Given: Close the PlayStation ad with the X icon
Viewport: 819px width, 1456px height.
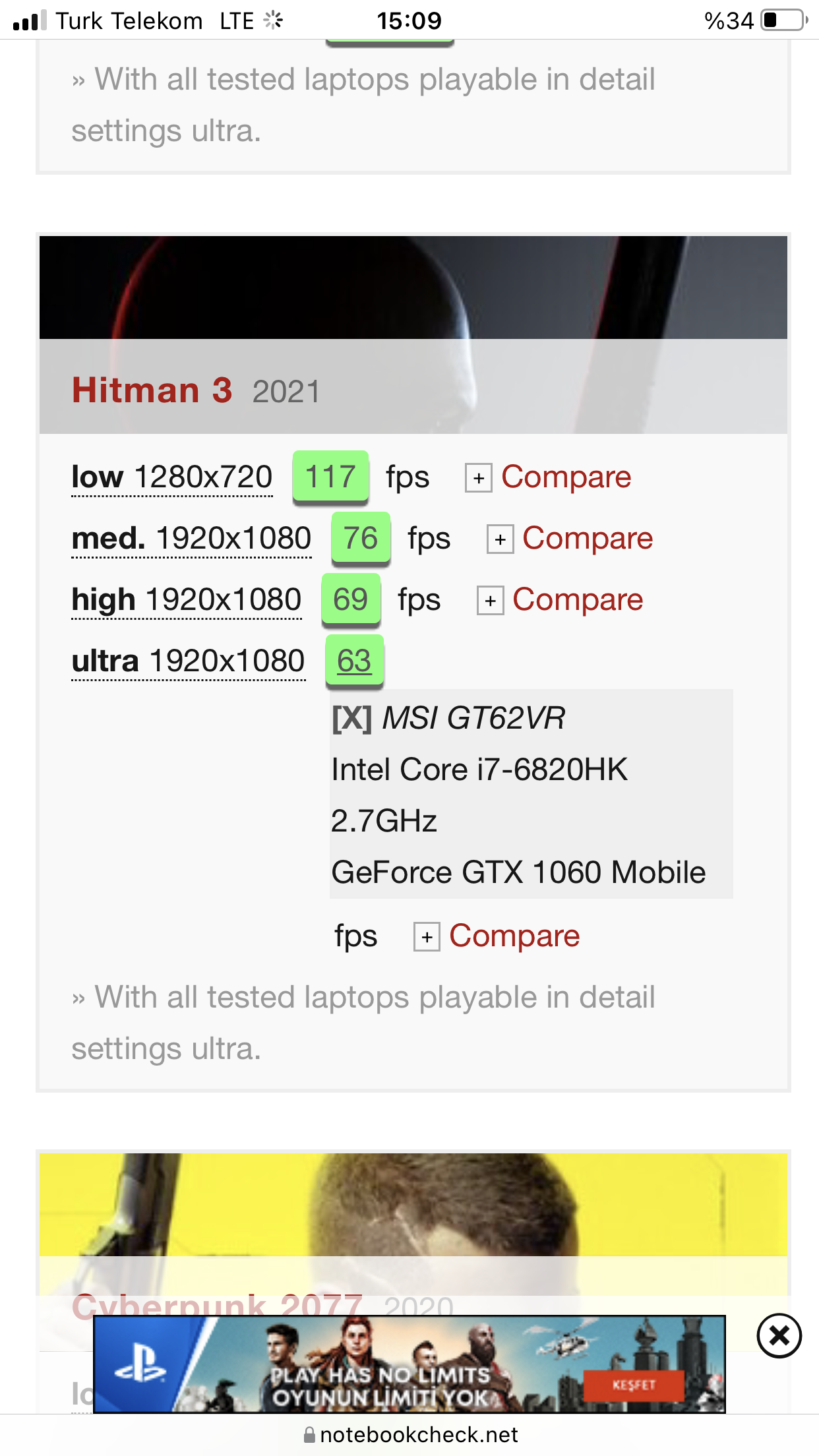Looking at the screenshot, I should 779,1335.
